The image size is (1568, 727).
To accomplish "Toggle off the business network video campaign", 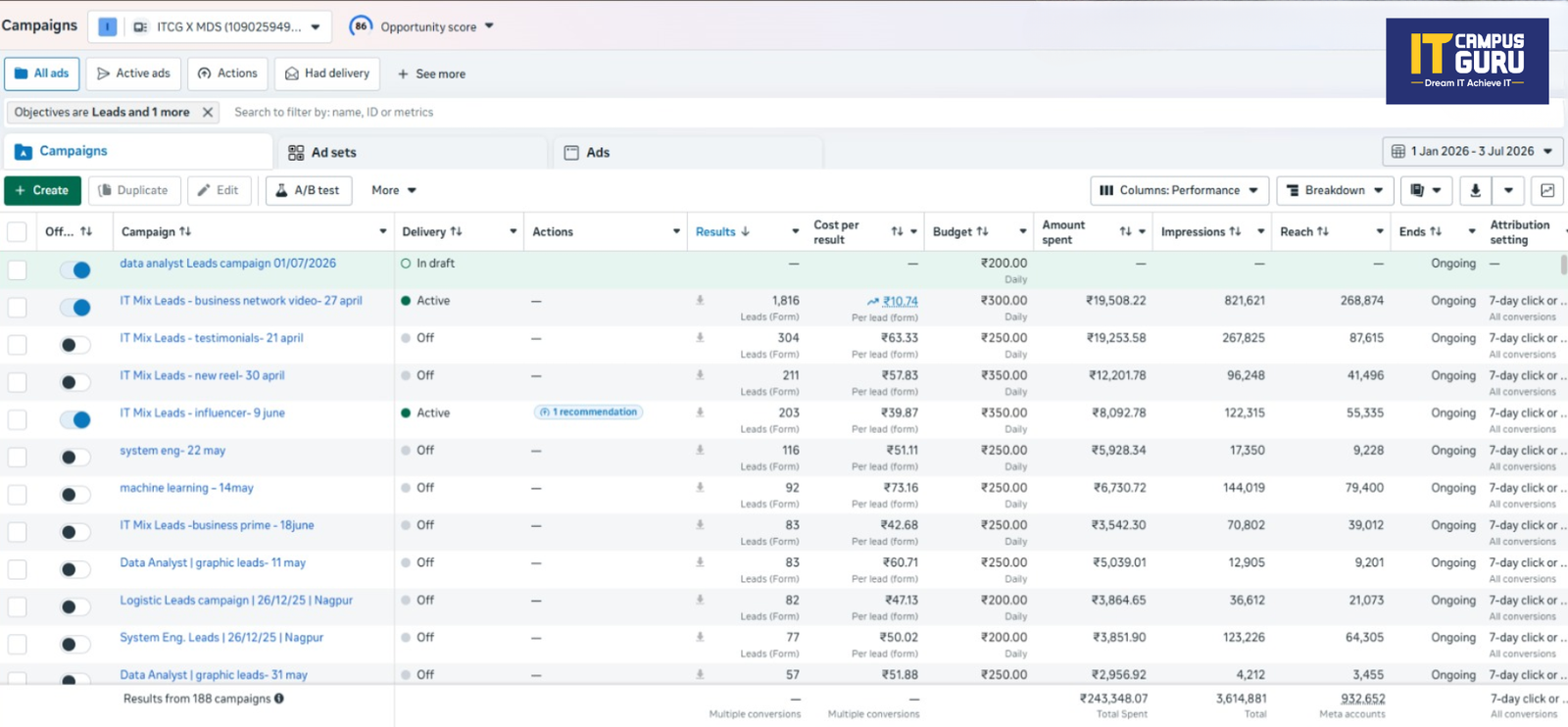I will [74, 307].
